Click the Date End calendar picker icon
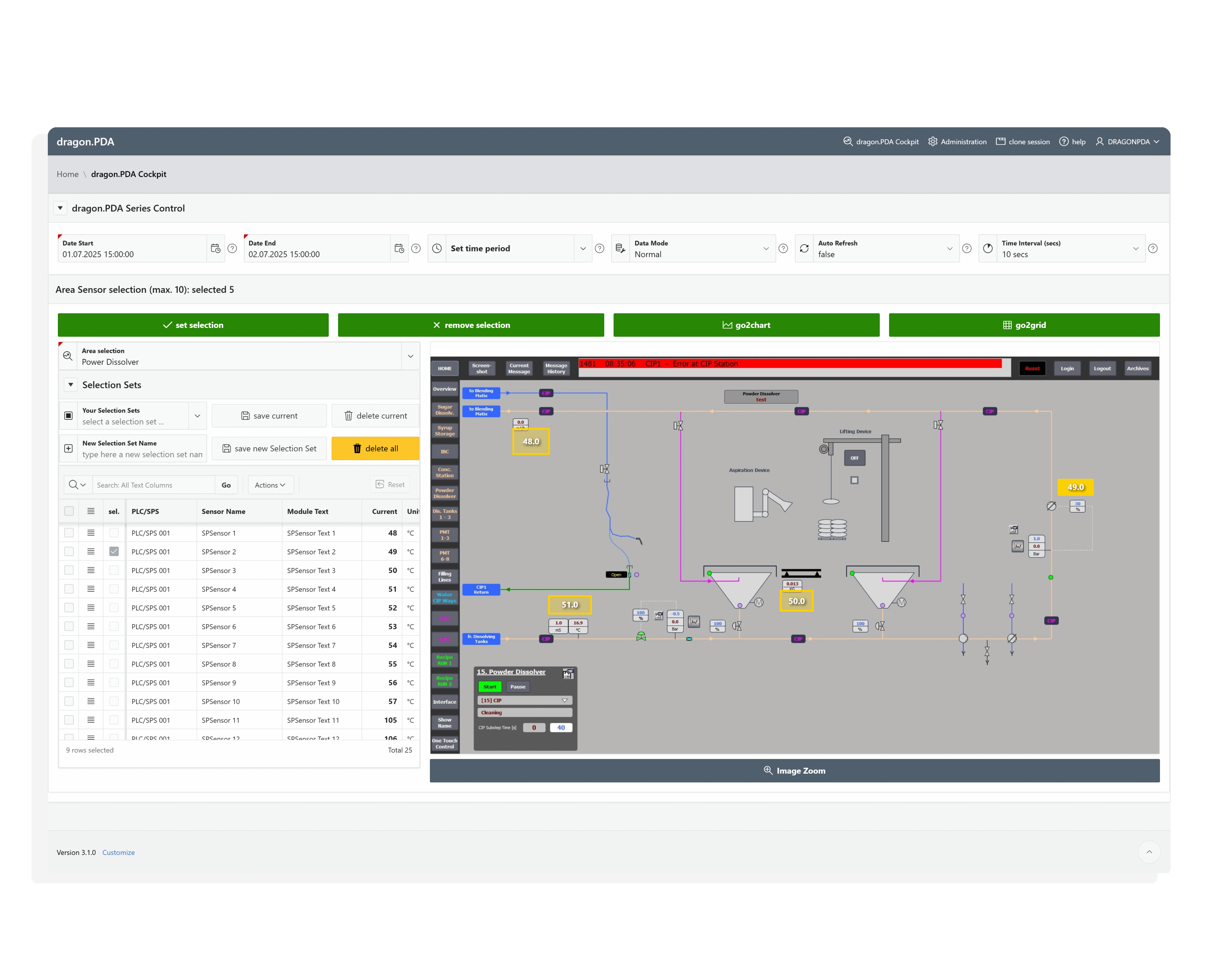Viewport: 1232px width, 976px height. (399, 249)
